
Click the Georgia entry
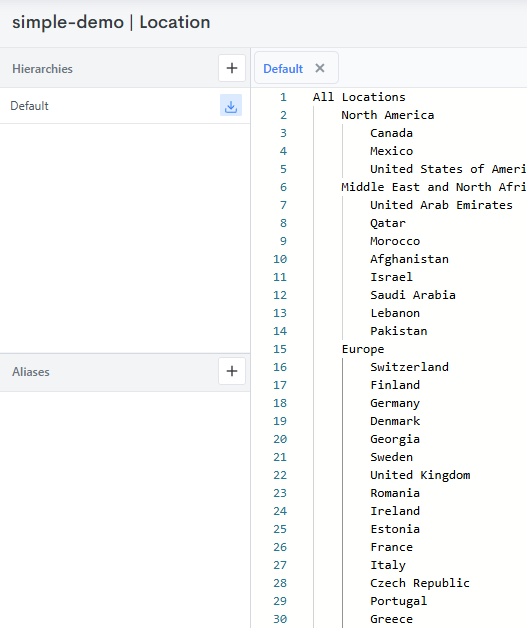pos(395,439)
